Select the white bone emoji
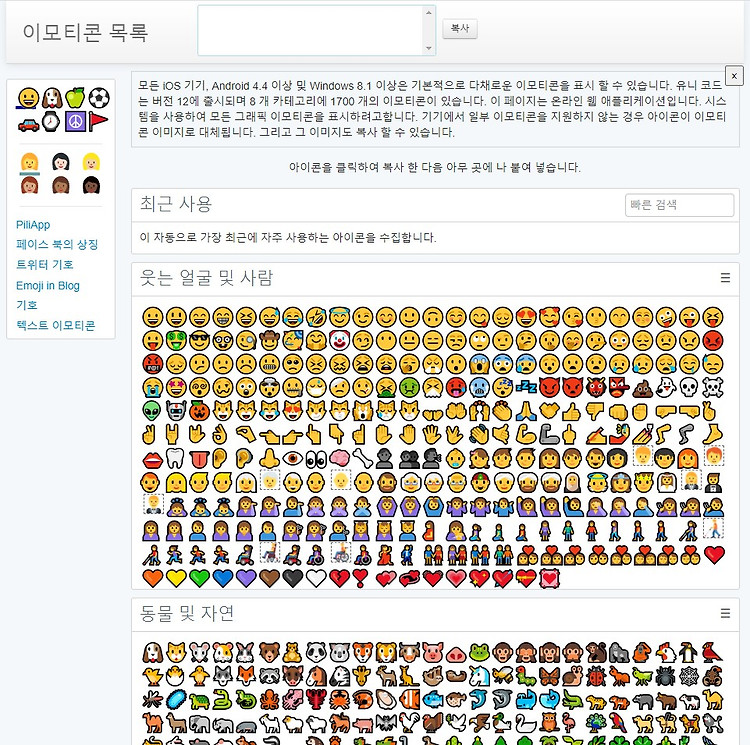 point(363,459)
